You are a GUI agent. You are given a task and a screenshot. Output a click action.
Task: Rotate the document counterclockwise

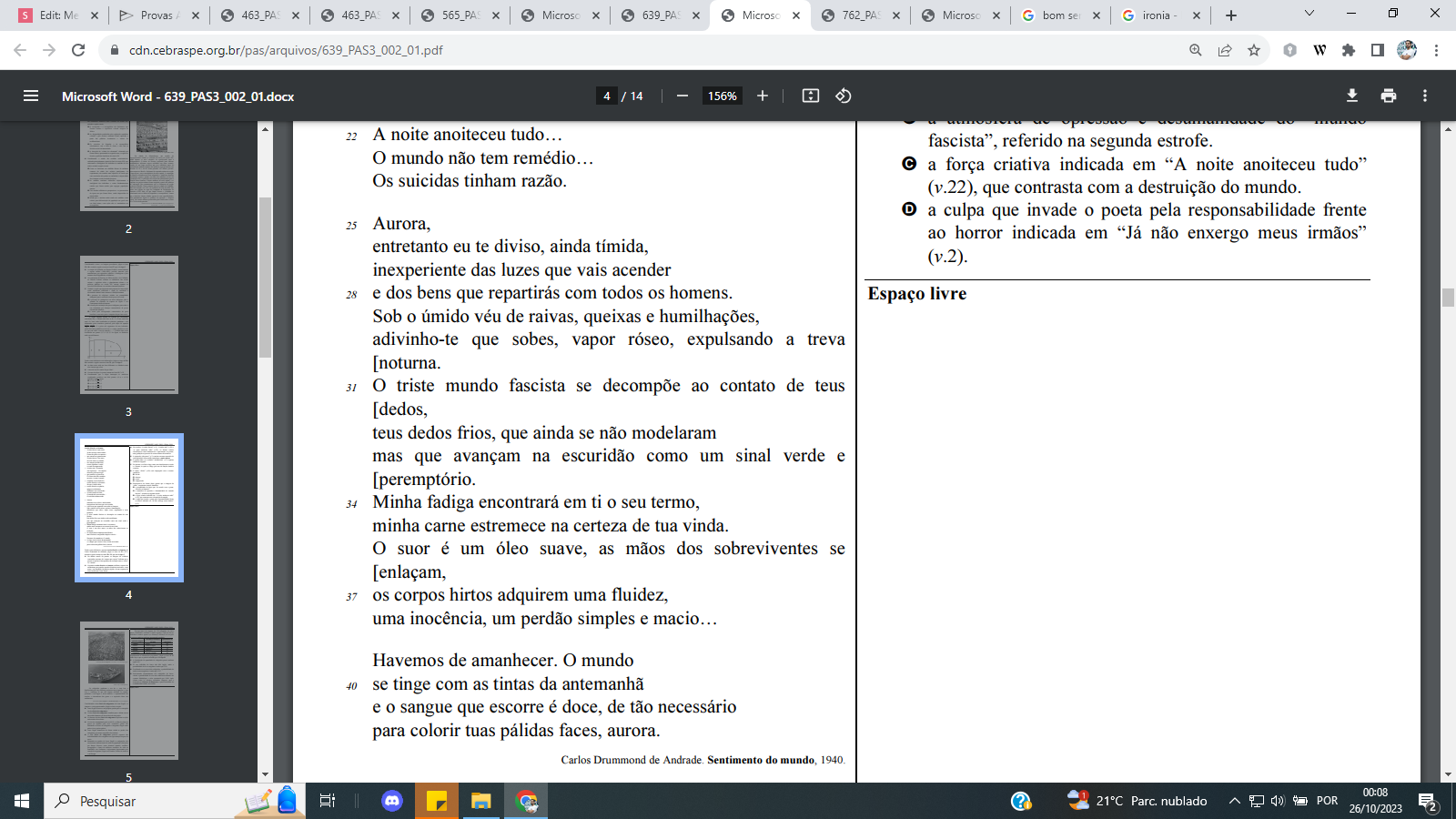(x=844, y=96)
